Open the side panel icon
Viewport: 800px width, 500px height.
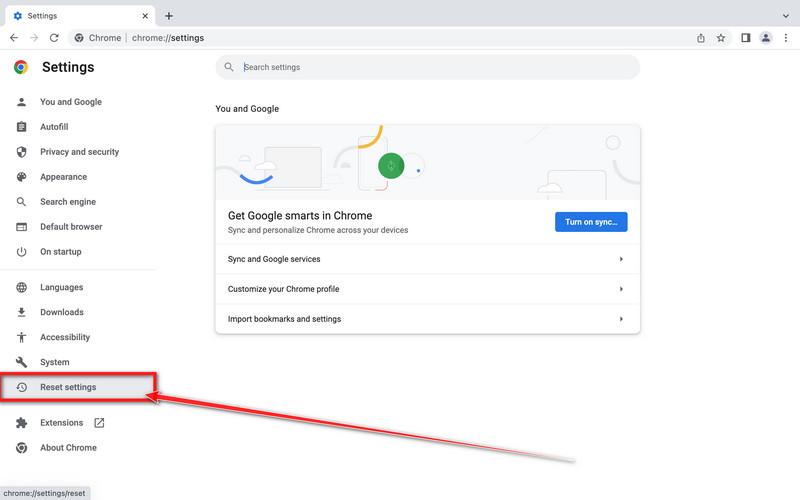745,38
